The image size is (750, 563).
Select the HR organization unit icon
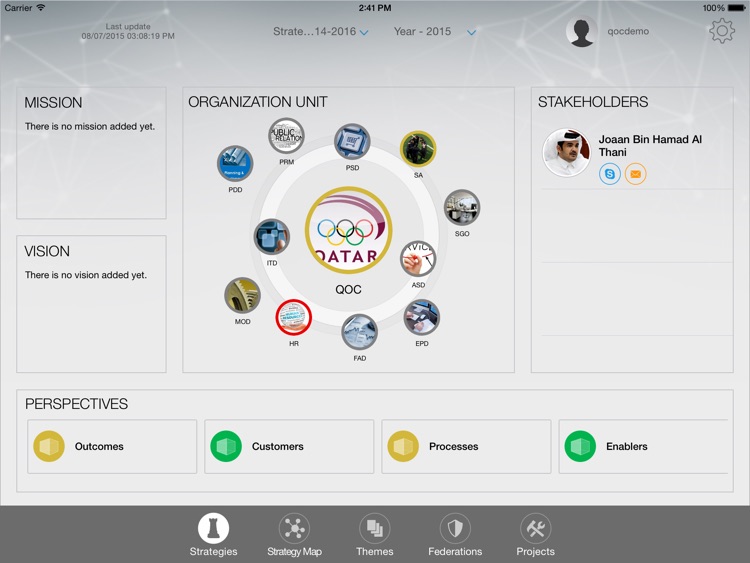tap(294, 318)
